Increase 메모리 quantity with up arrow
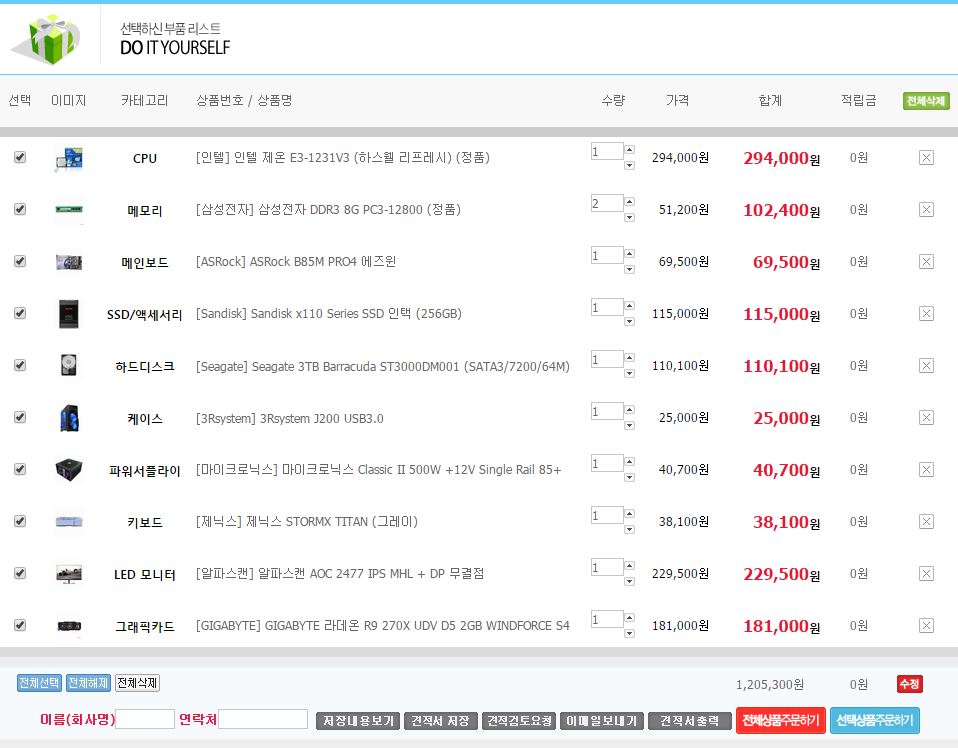This screenshot has width=958, height=748. pyautogui.click(x=629, y=202)
